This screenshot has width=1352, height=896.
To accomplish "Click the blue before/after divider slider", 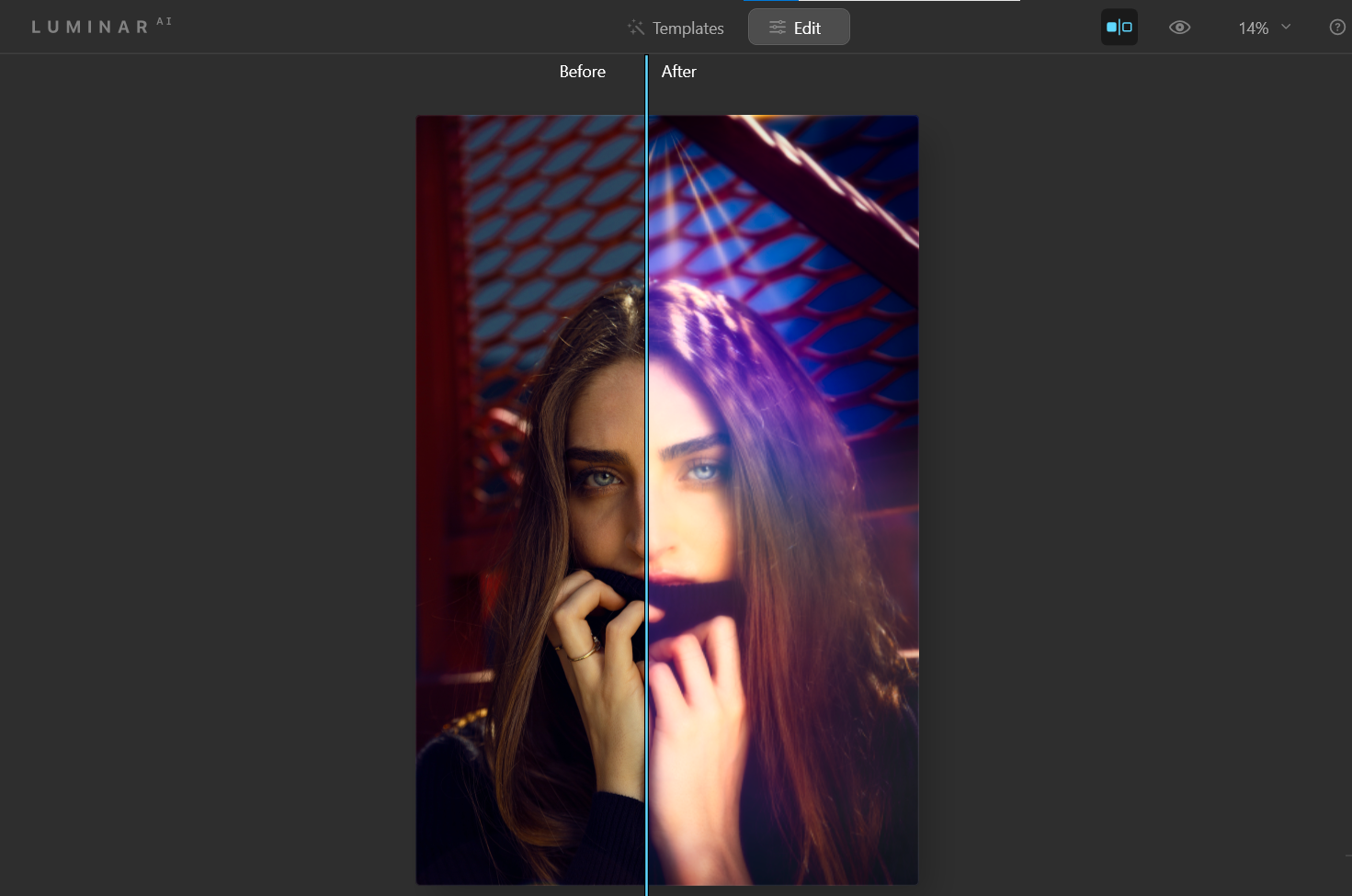I will [x=647, y=496].
